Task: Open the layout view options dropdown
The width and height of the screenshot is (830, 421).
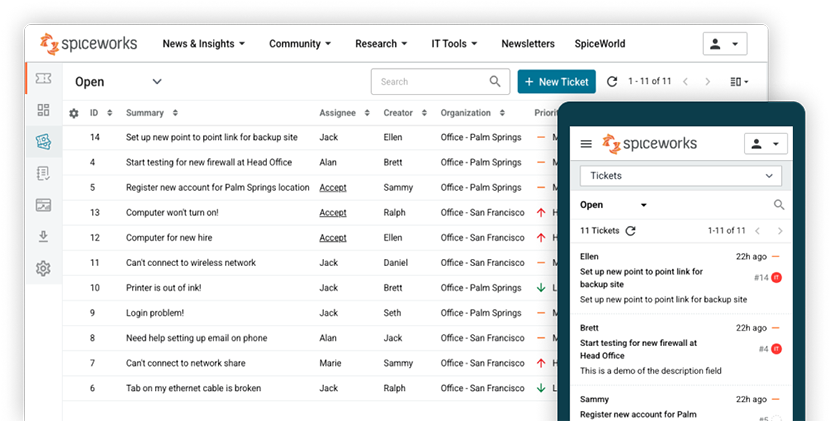Action: click(739, 82)
